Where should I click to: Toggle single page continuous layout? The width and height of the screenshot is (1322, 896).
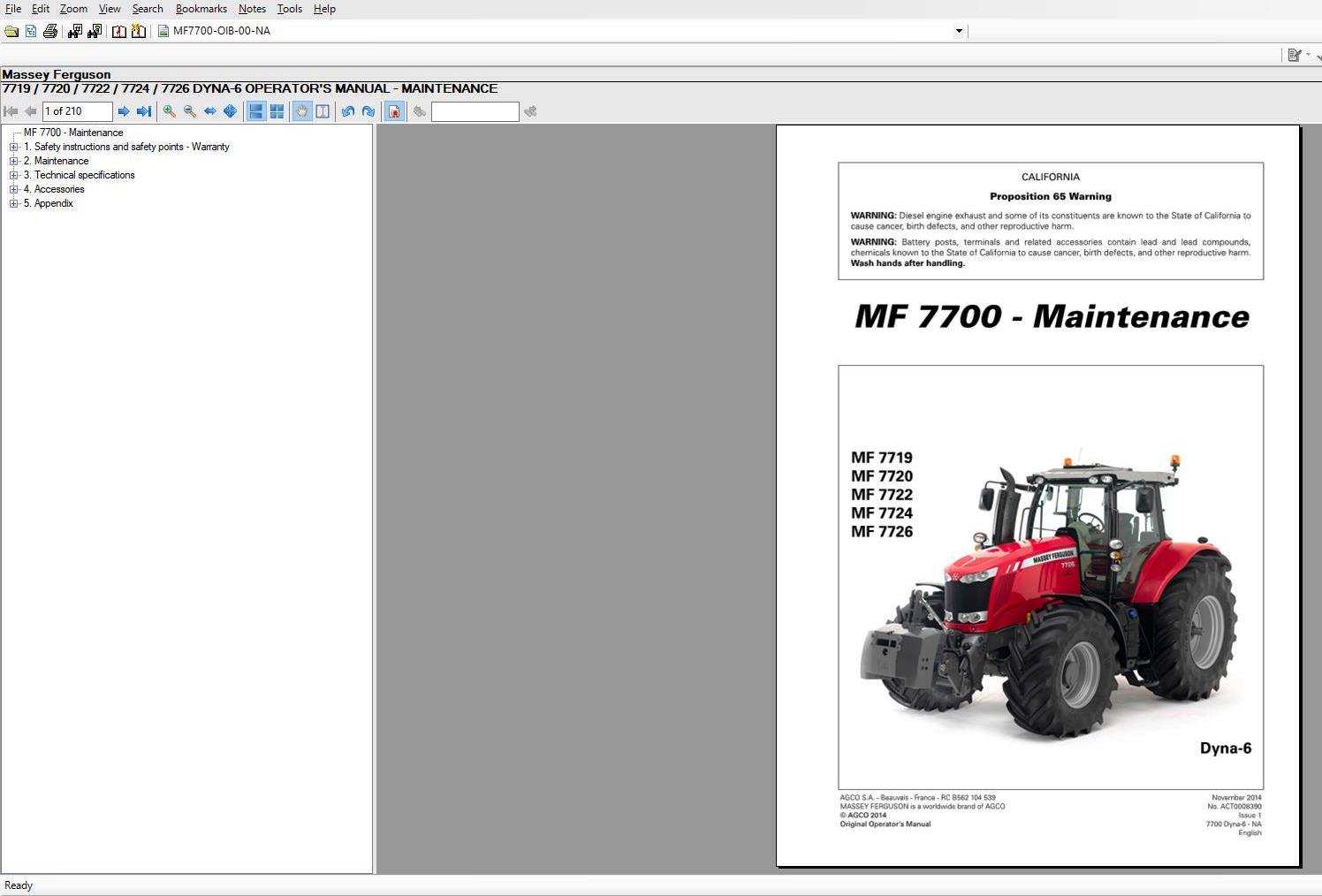256,111
